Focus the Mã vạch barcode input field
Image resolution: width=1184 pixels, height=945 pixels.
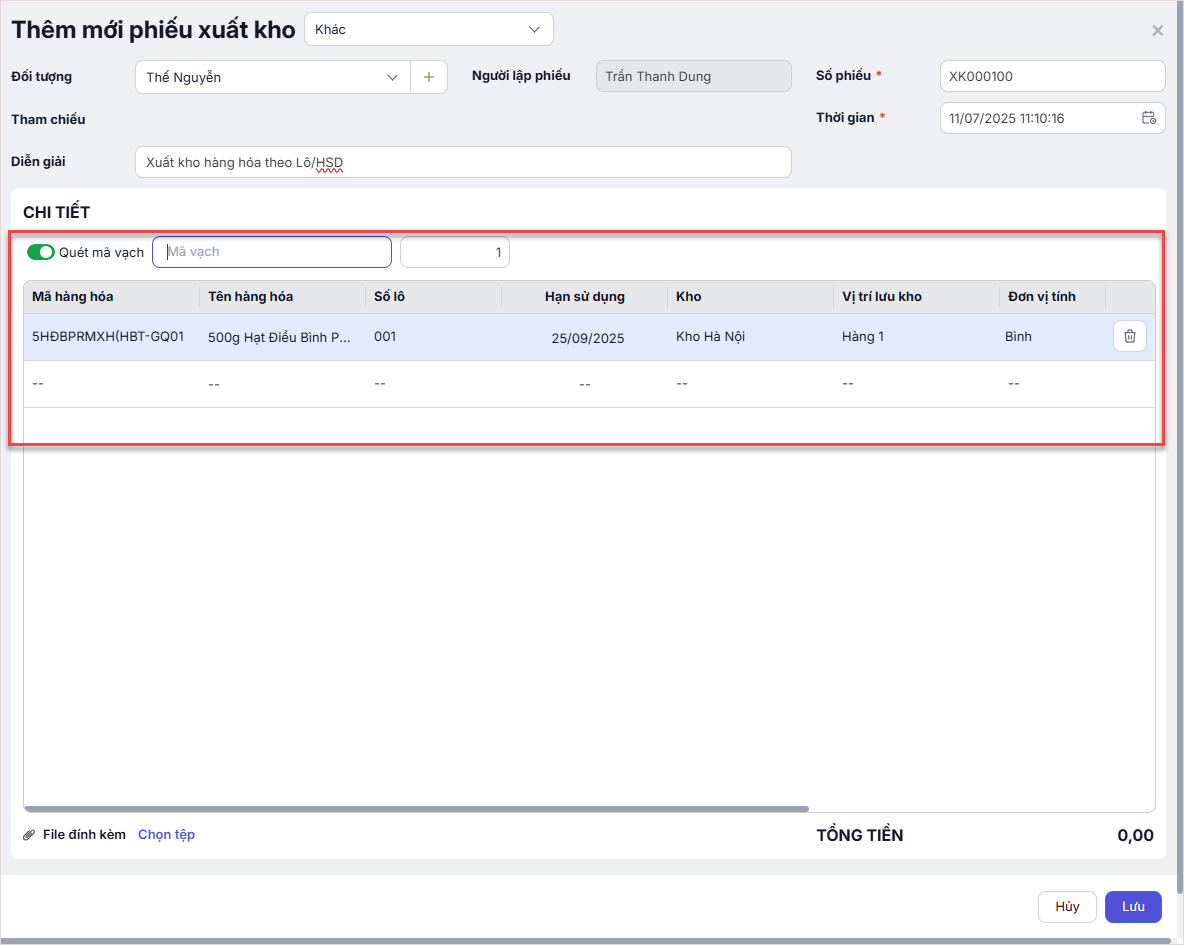pyautogui.click(x=271, y=252)
